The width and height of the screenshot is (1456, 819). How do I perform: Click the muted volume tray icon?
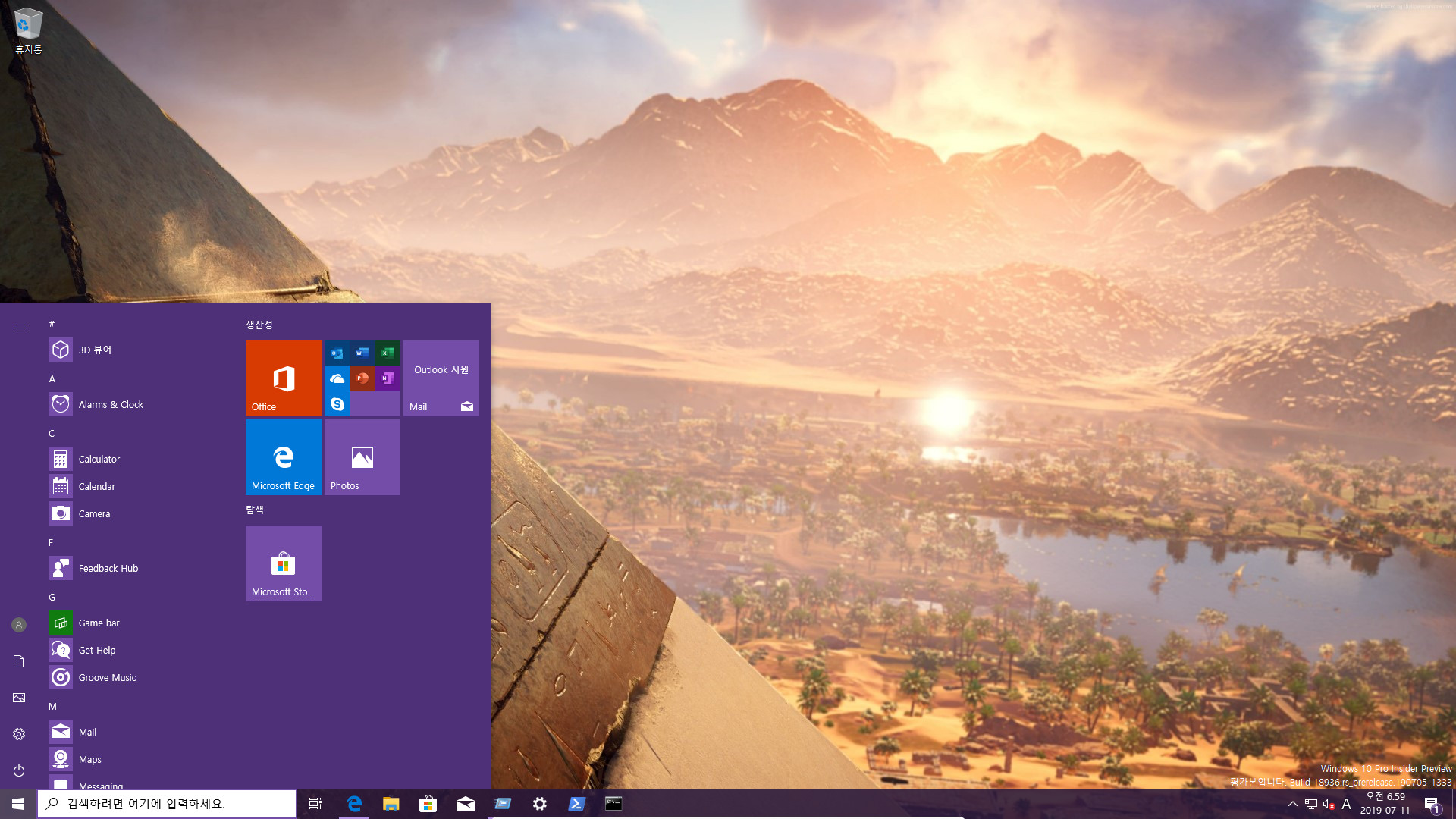pos(1329,804)
